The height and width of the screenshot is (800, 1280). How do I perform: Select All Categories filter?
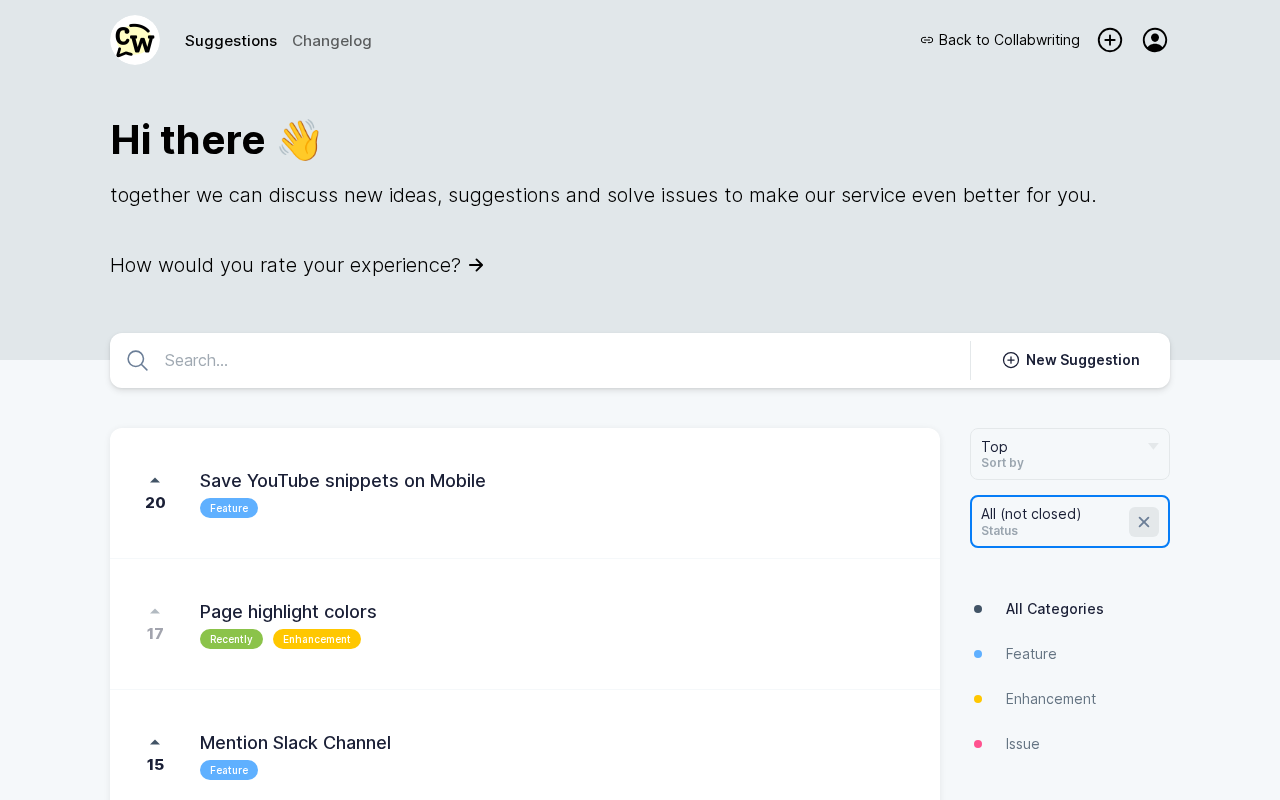[1054, 609]
